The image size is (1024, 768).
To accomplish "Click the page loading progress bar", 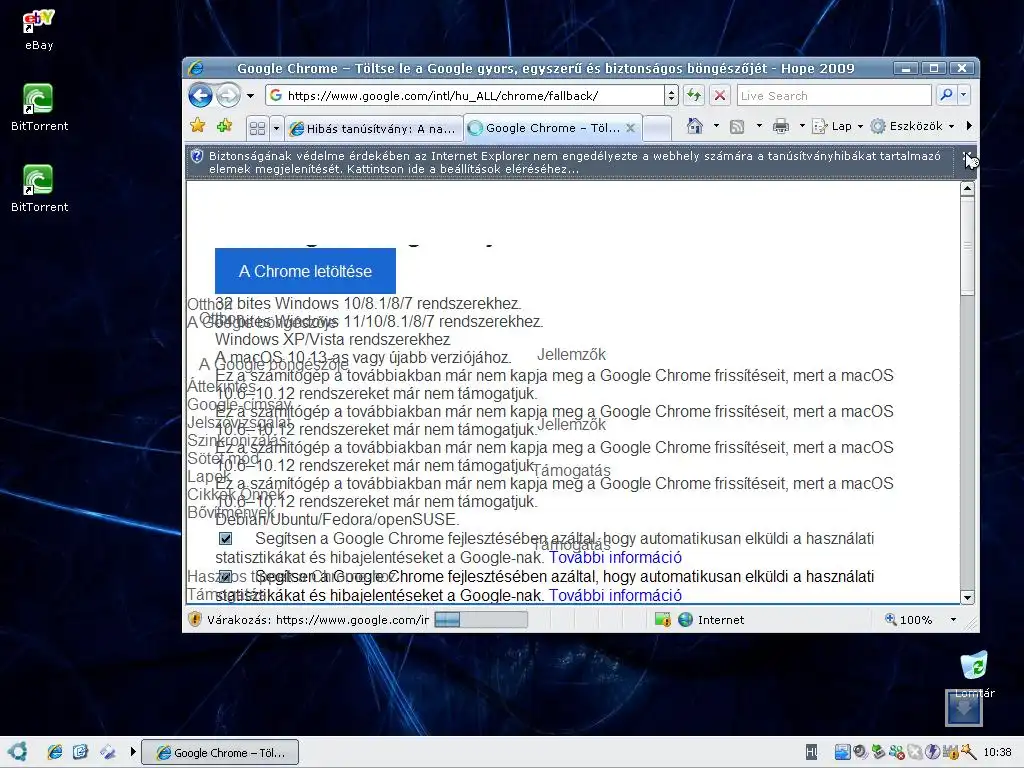I will (481, 620).
